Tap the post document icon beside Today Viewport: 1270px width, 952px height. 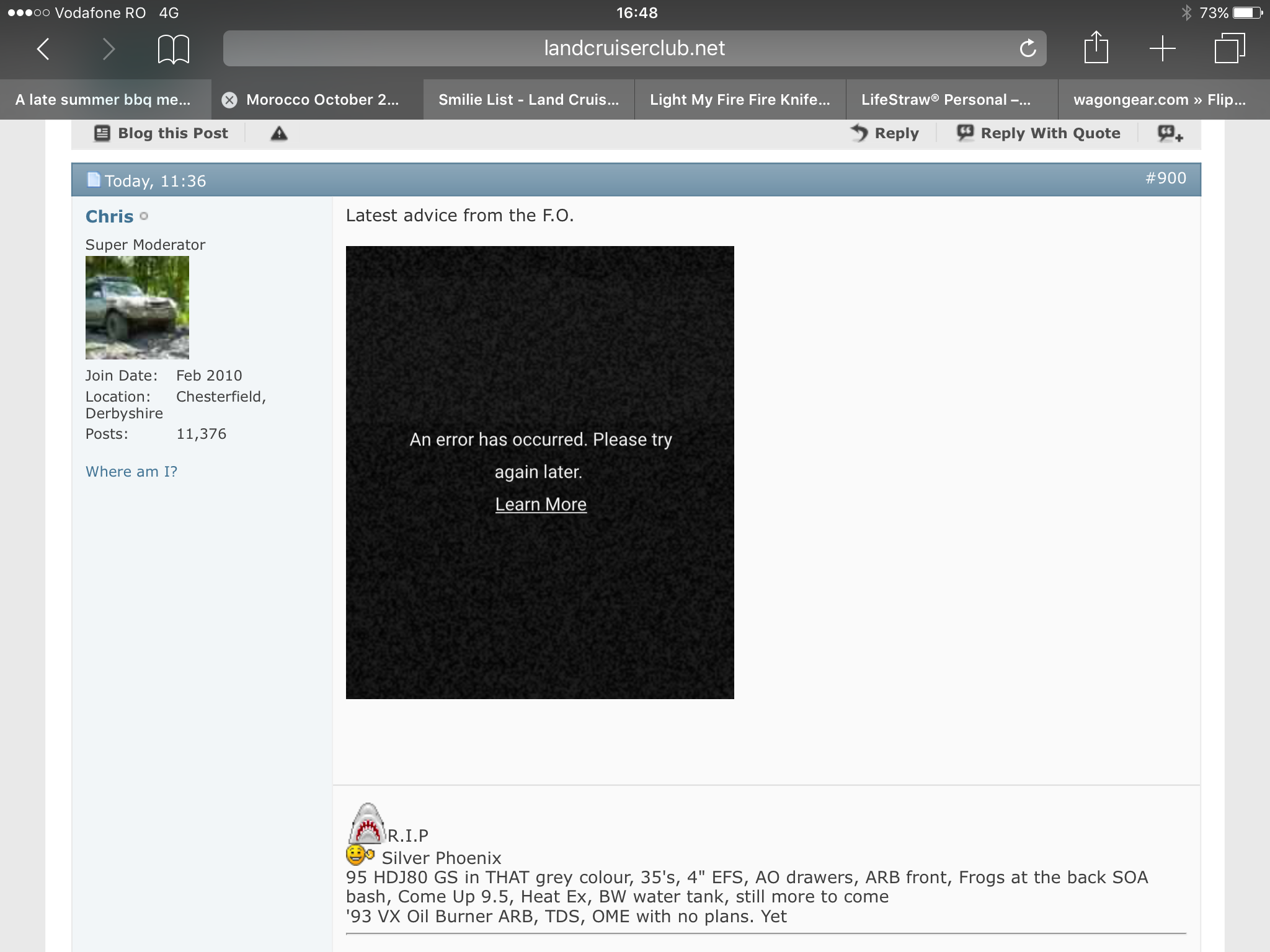tap(94, 180)
